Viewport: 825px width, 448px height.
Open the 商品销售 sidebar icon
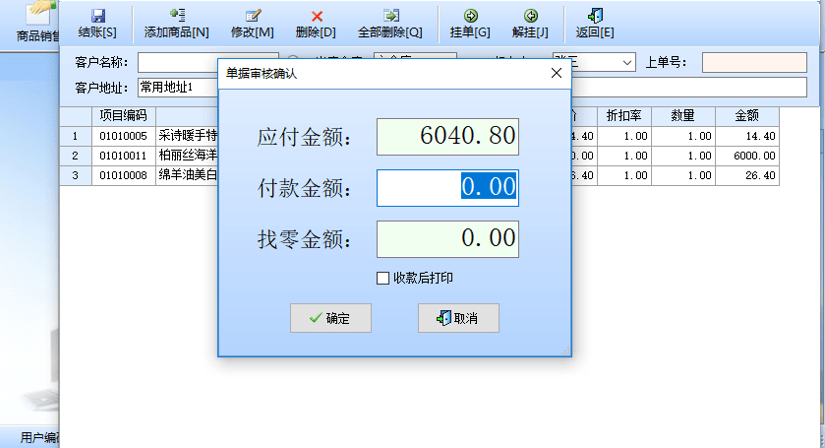click(x=38, y=22)
